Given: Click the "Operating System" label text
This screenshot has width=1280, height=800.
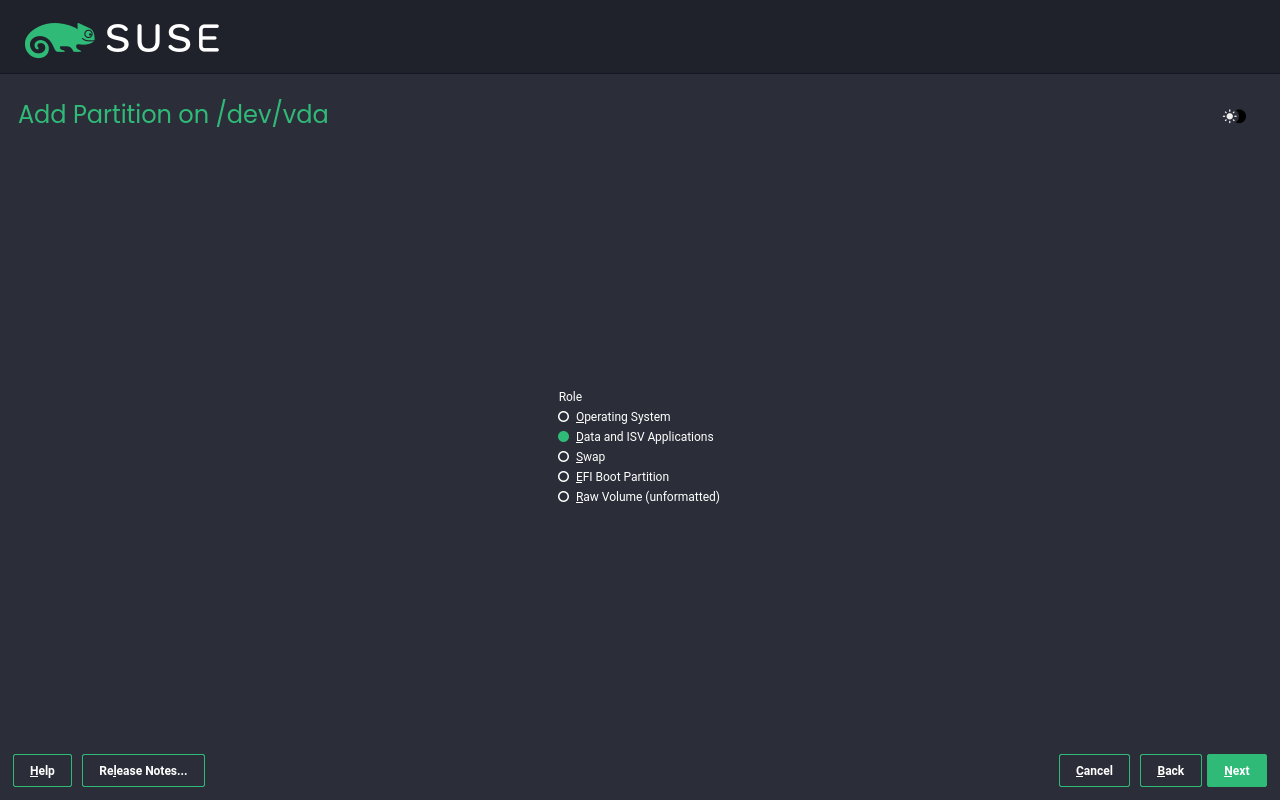Looking at the screenshot, I should tap(623, 417).
